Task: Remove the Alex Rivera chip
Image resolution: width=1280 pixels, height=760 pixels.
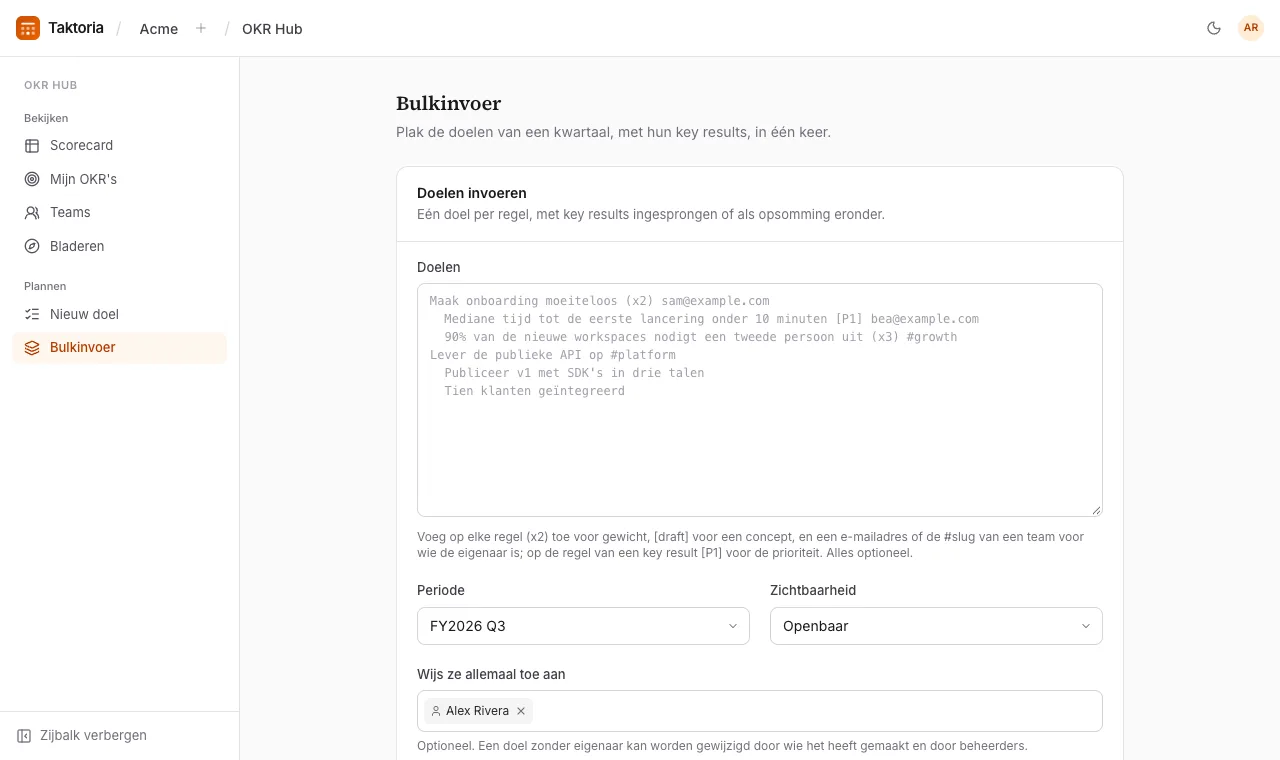Action: [521, 711]
